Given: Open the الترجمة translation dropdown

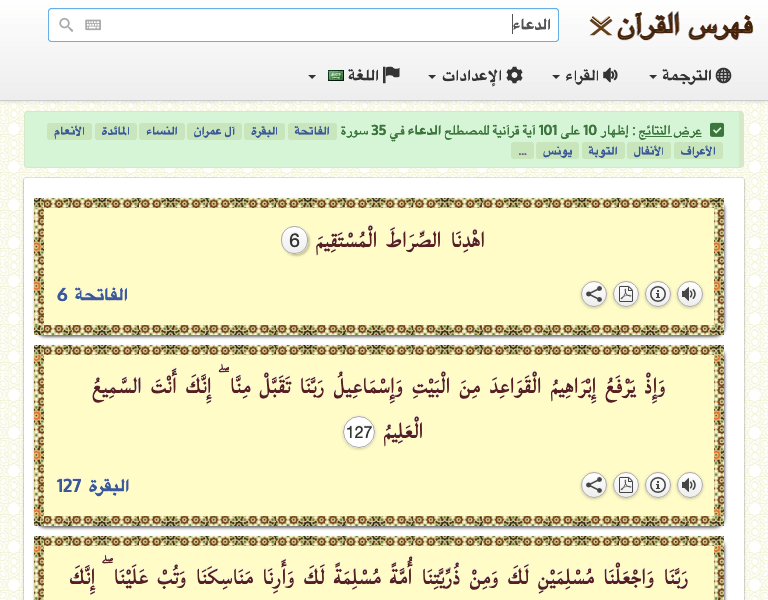Looking at the screenshot, I should click(690, 76).
